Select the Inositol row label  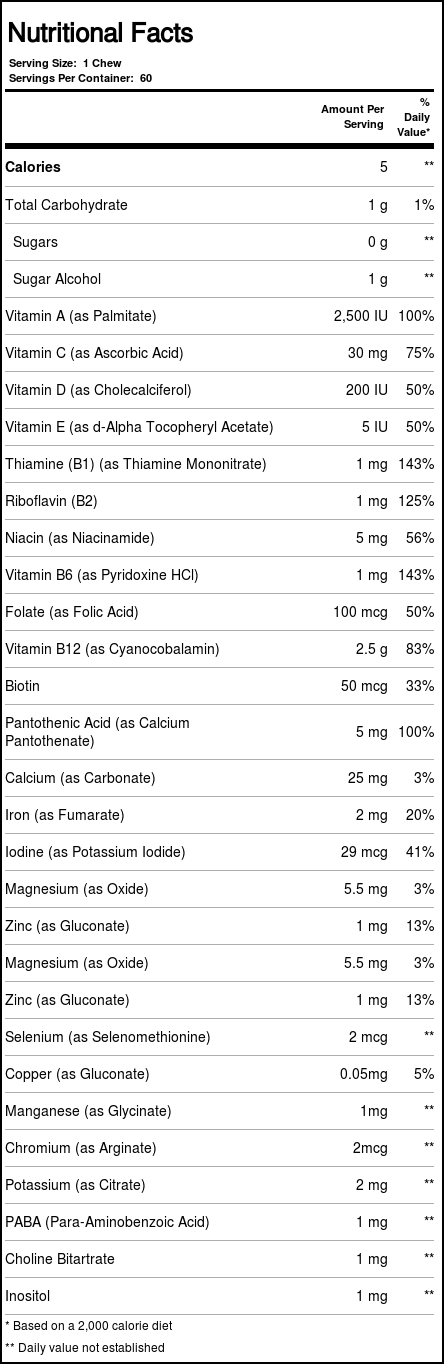coord(28,1296)
